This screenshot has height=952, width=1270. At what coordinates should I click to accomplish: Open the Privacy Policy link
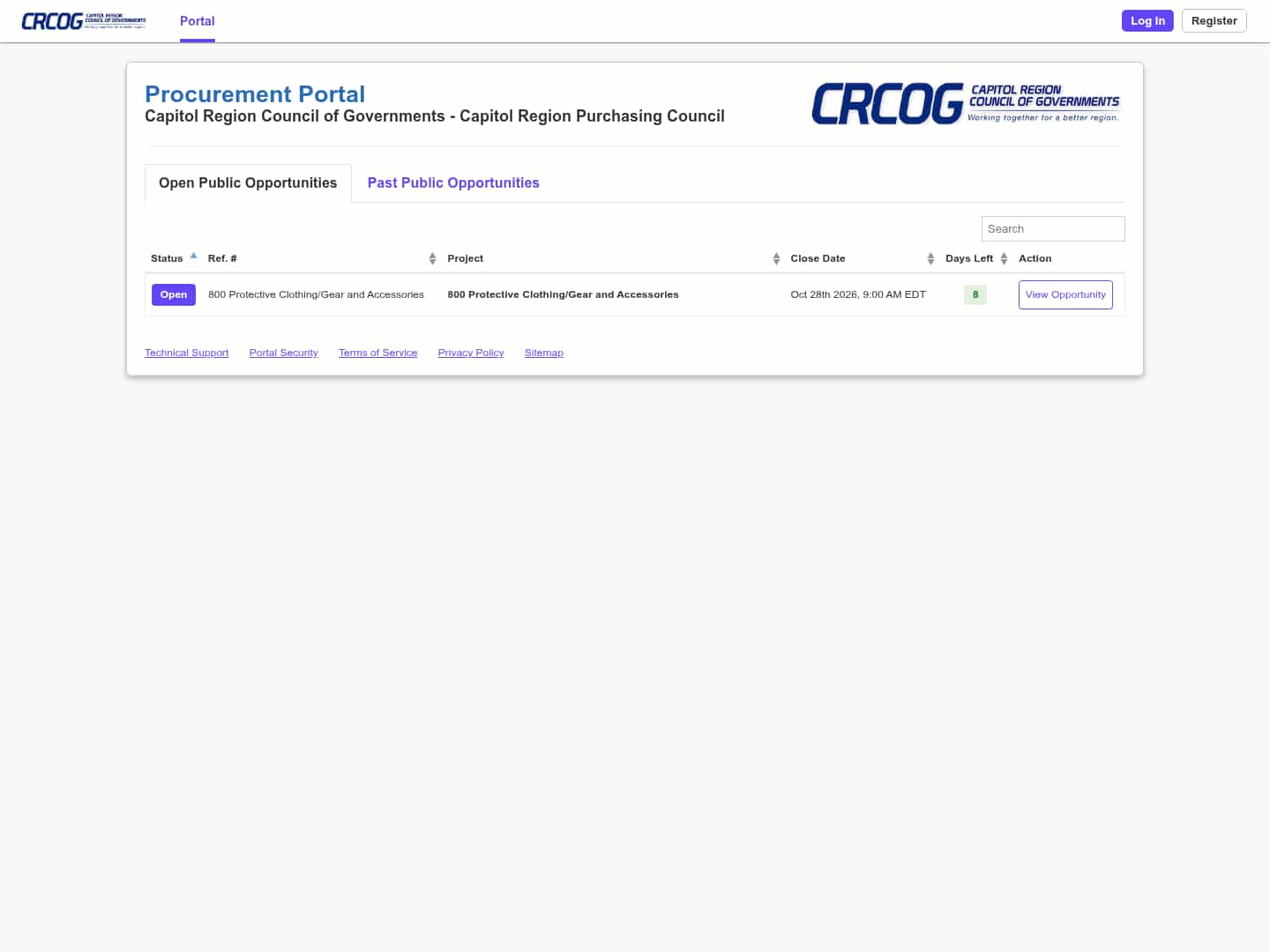471,353
